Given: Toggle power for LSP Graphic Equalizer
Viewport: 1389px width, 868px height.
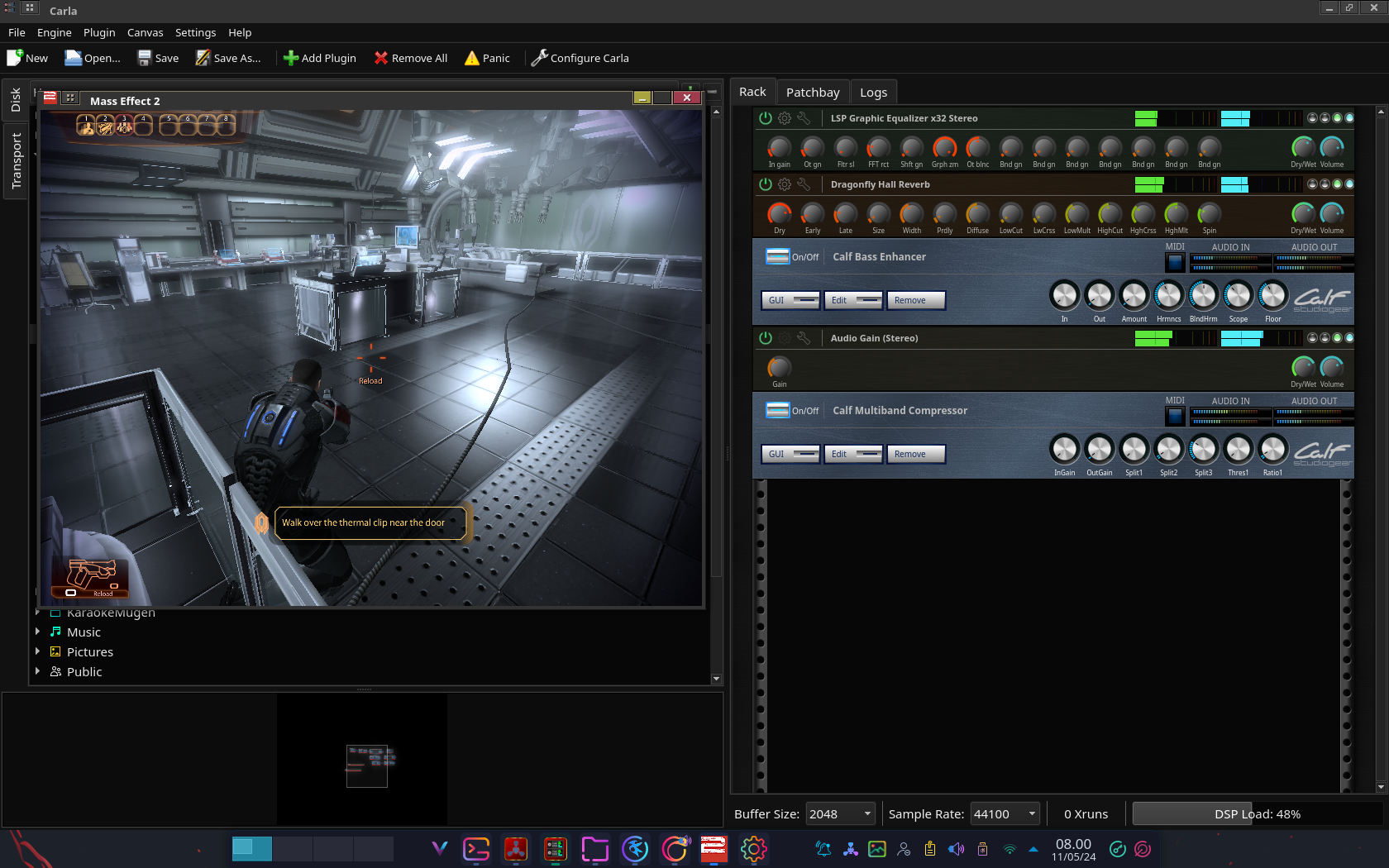Looking at the screenshot, I should click(x=766, y=118).
